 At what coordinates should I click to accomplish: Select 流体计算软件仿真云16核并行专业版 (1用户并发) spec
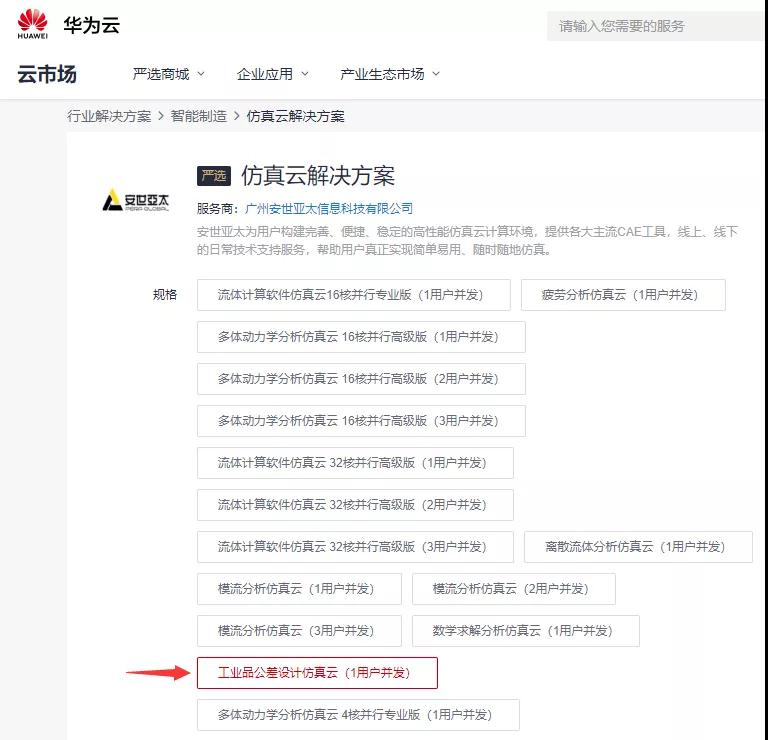point(354,295)
